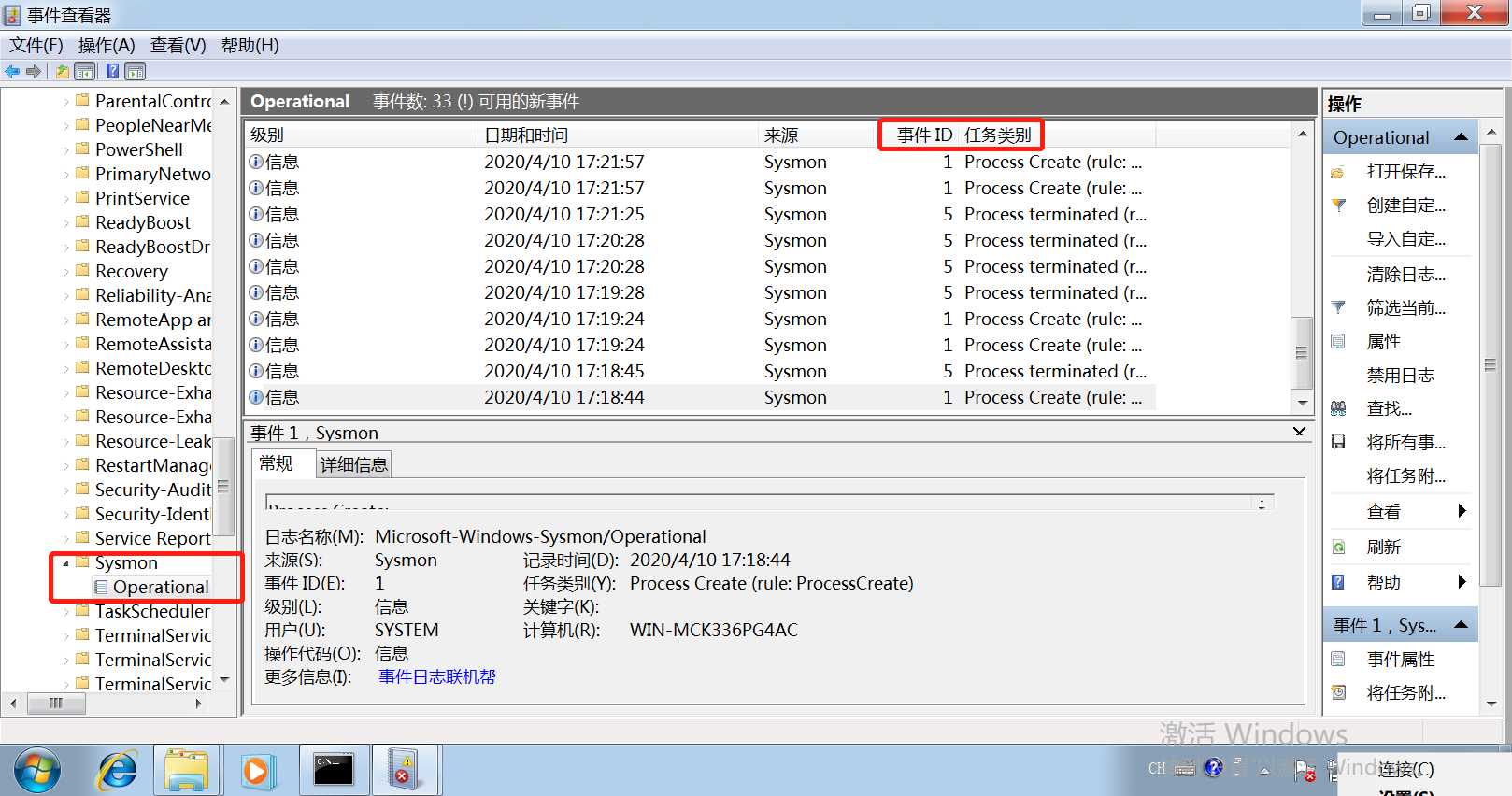
Task: Launch Internet Explorer from the taskbar
Action: tap(117, 771)
